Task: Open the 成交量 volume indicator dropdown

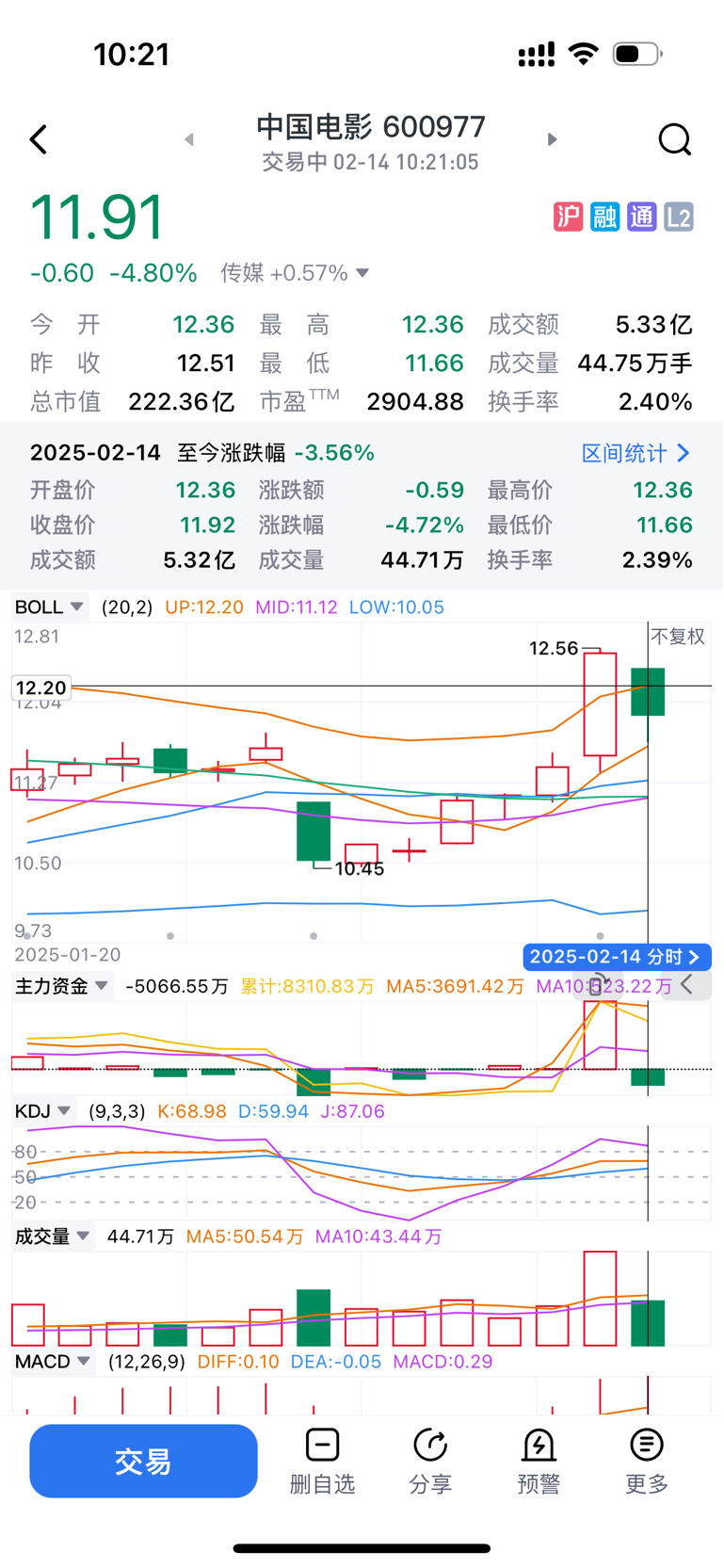Action: click(52, 1237)
